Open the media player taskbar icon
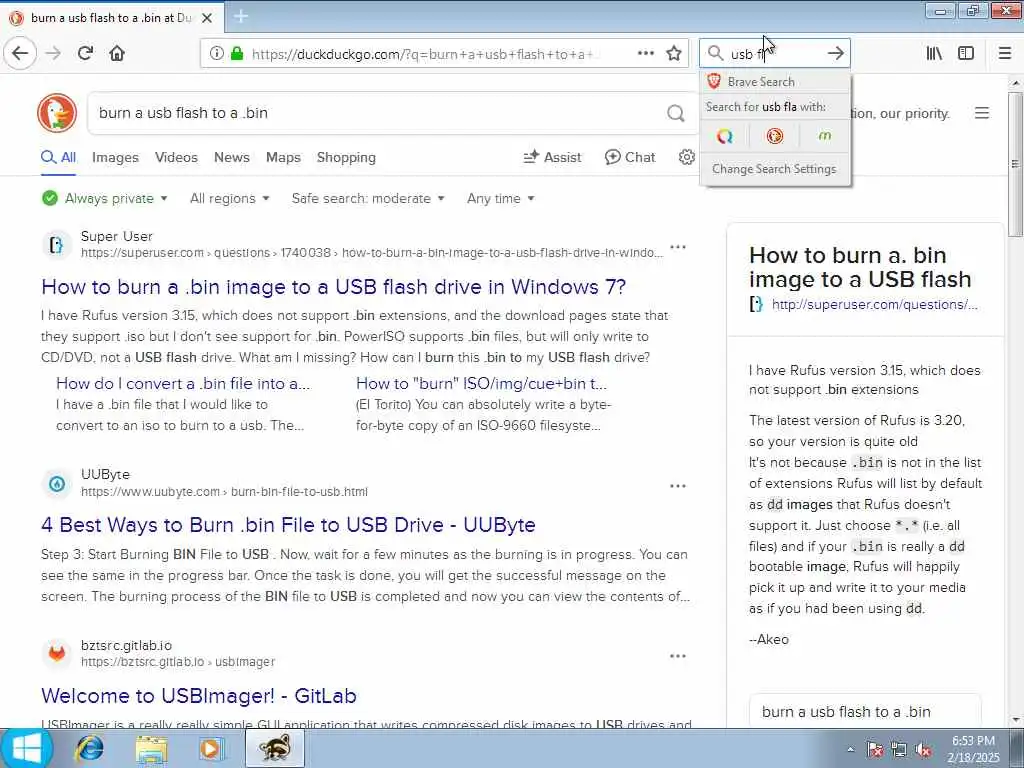This screenshot has width=1024, height=768. tap(212, 749)
